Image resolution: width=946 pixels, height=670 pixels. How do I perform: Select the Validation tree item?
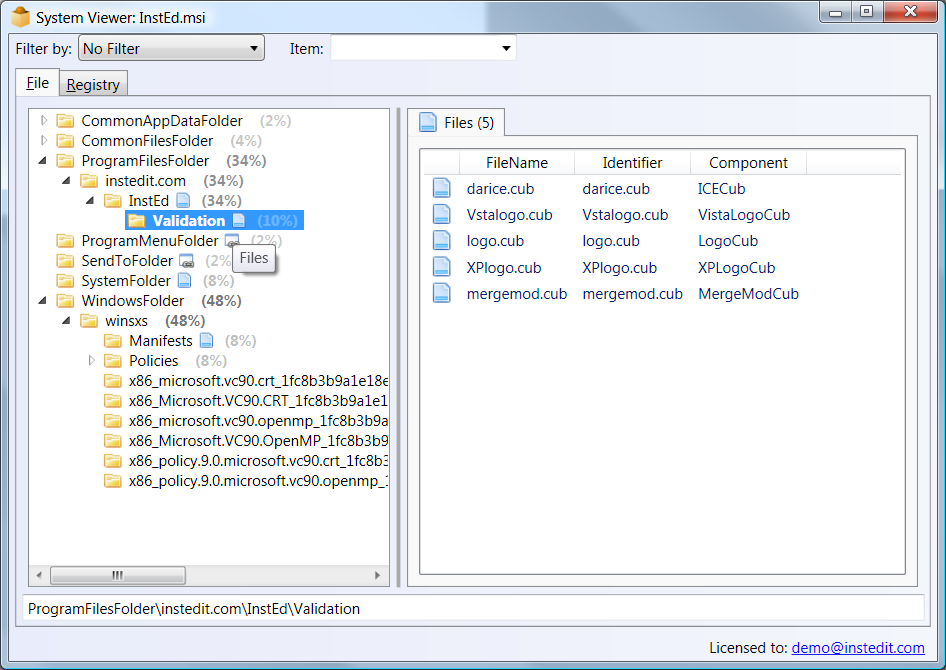[214, 221]
